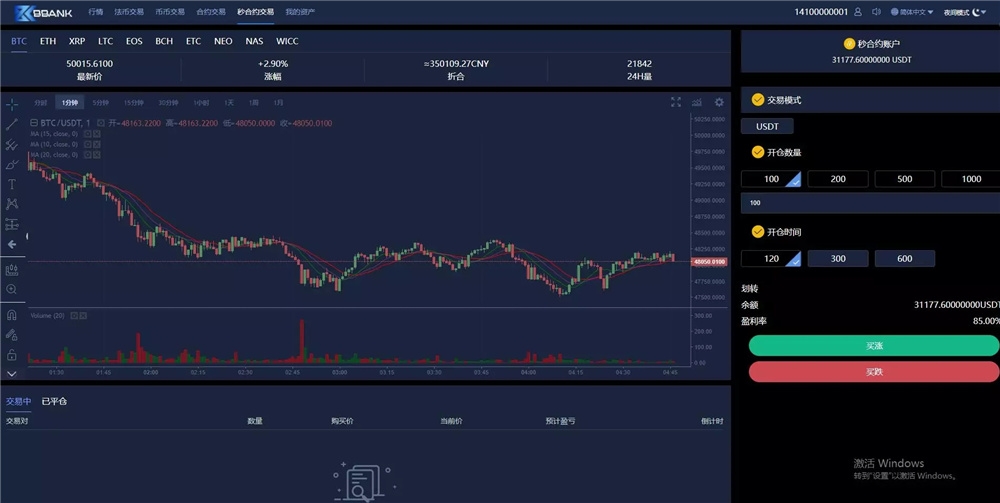Select the 200 quantity option
This screenshot has height=503, width=1000.
pos(838,179)
